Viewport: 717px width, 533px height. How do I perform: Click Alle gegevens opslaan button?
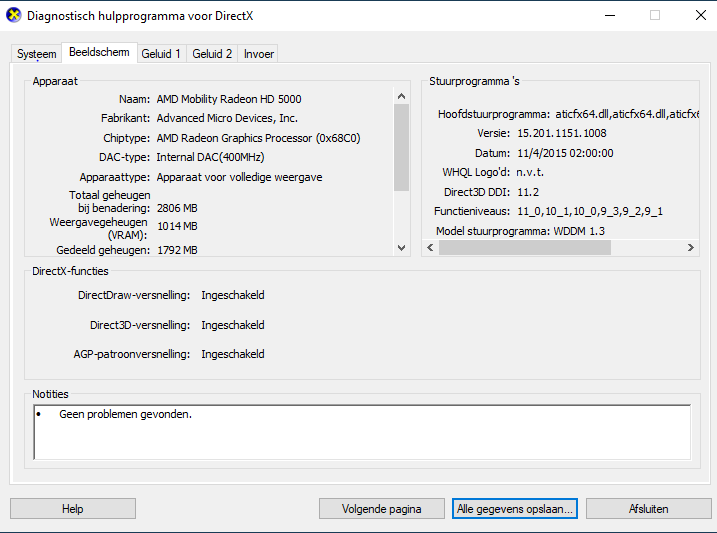(x=515, y=509)
